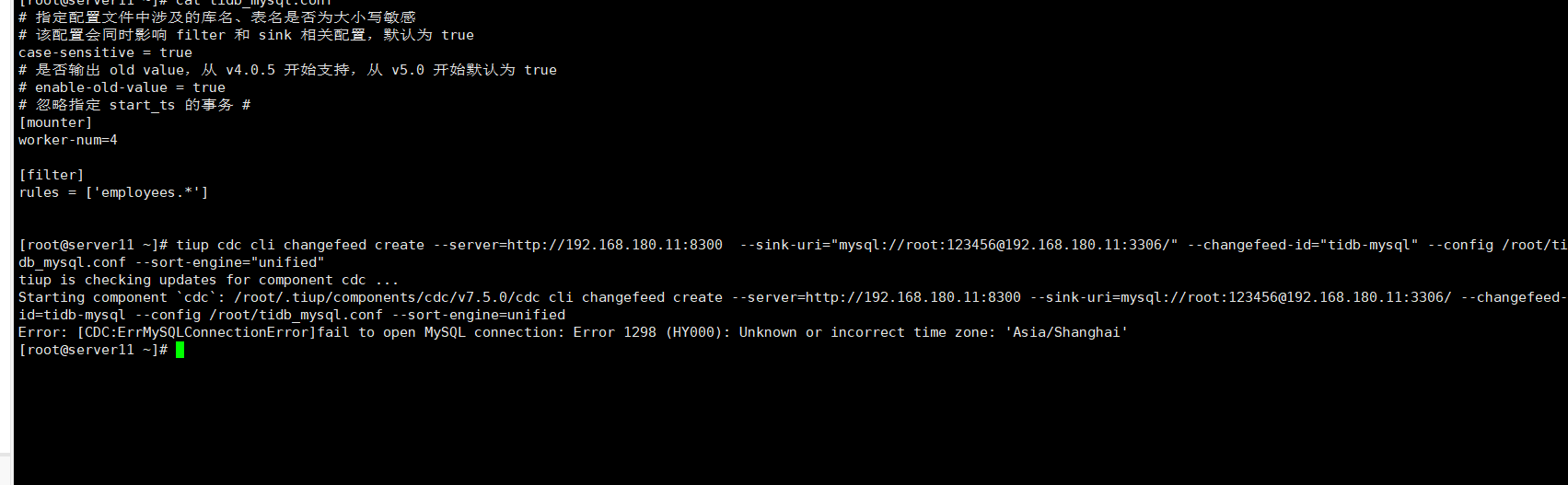
Task: Click the 'Starting component `cdc`' text
Action: [x=122, y=297]
